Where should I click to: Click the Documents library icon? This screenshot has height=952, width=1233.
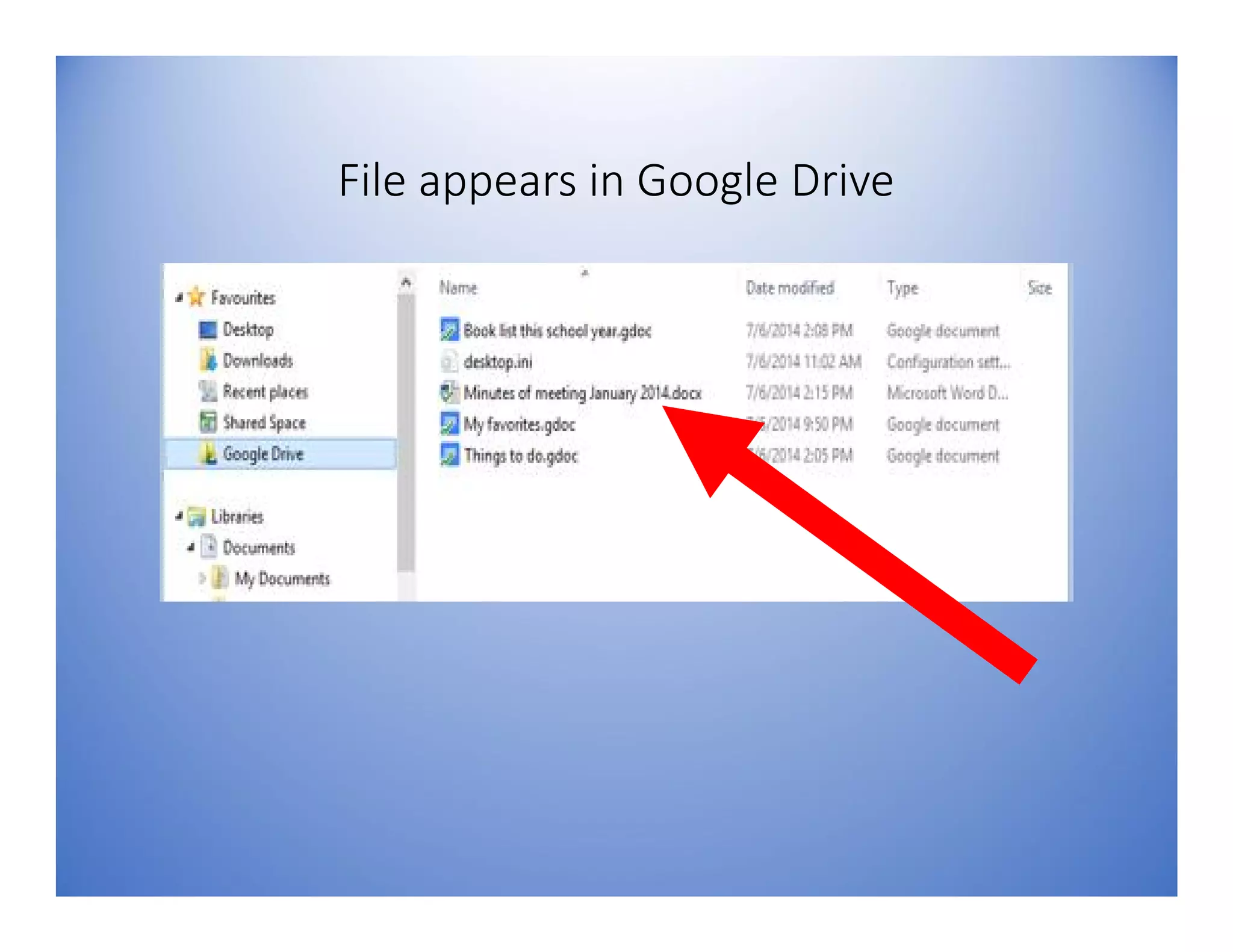[208, 546]
